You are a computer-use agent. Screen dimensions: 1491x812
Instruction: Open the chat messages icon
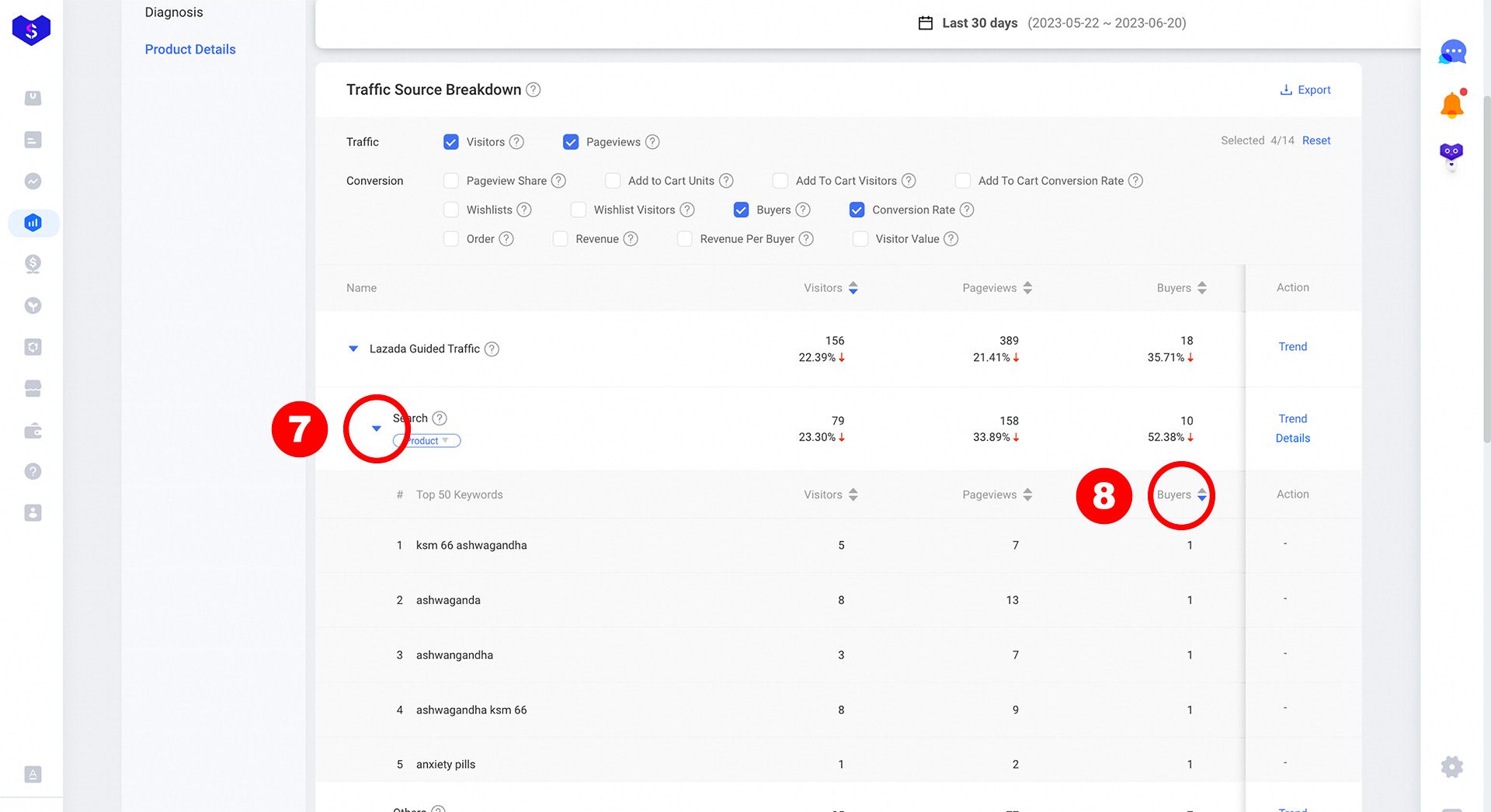(x=1452, y=53)
